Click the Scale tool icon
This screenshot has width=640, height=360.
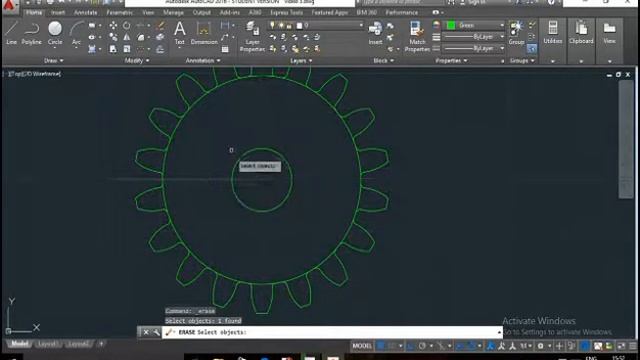point(127,49)
